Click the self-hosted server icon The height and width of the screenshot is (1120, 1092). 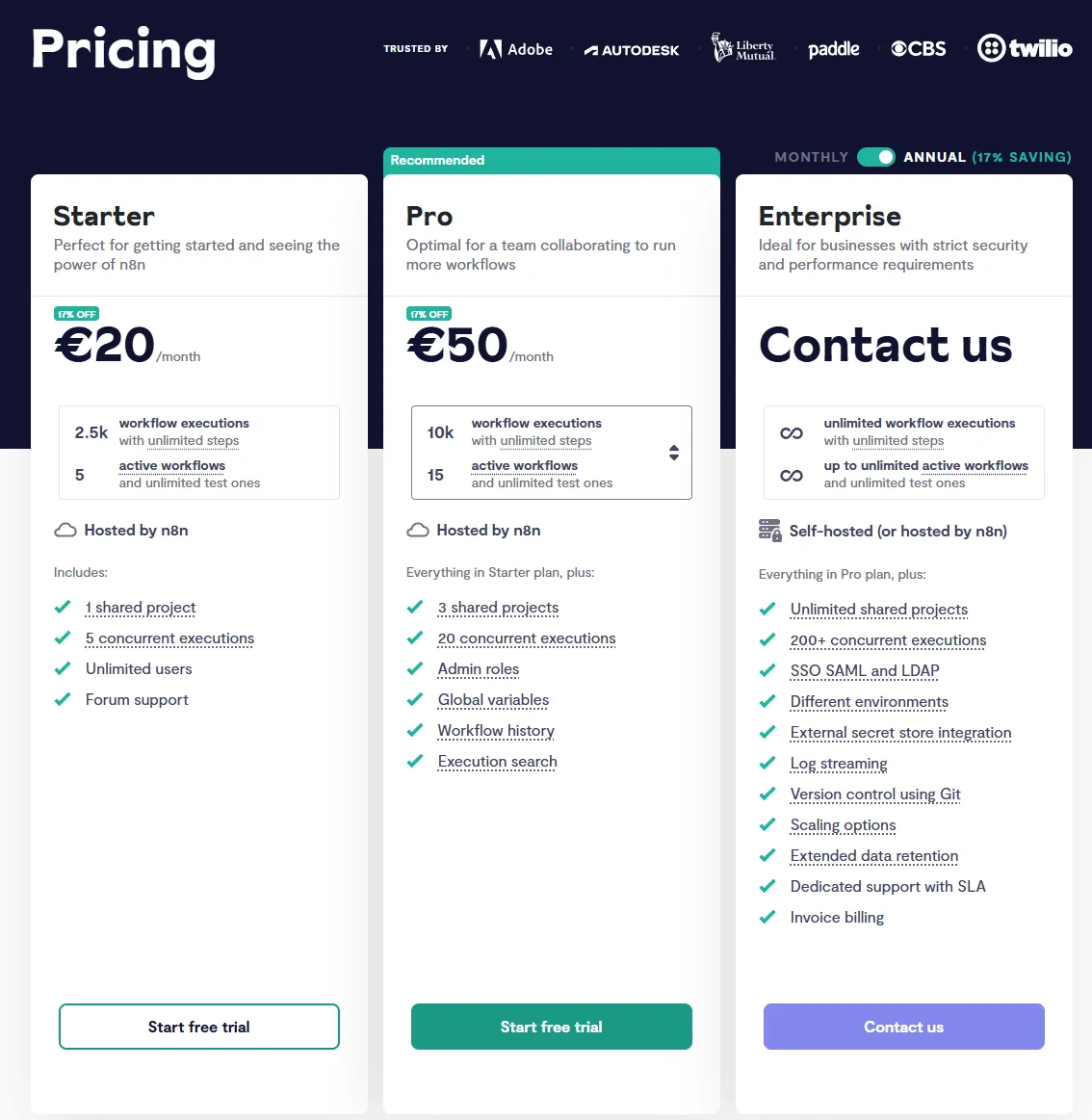[769, 531]
